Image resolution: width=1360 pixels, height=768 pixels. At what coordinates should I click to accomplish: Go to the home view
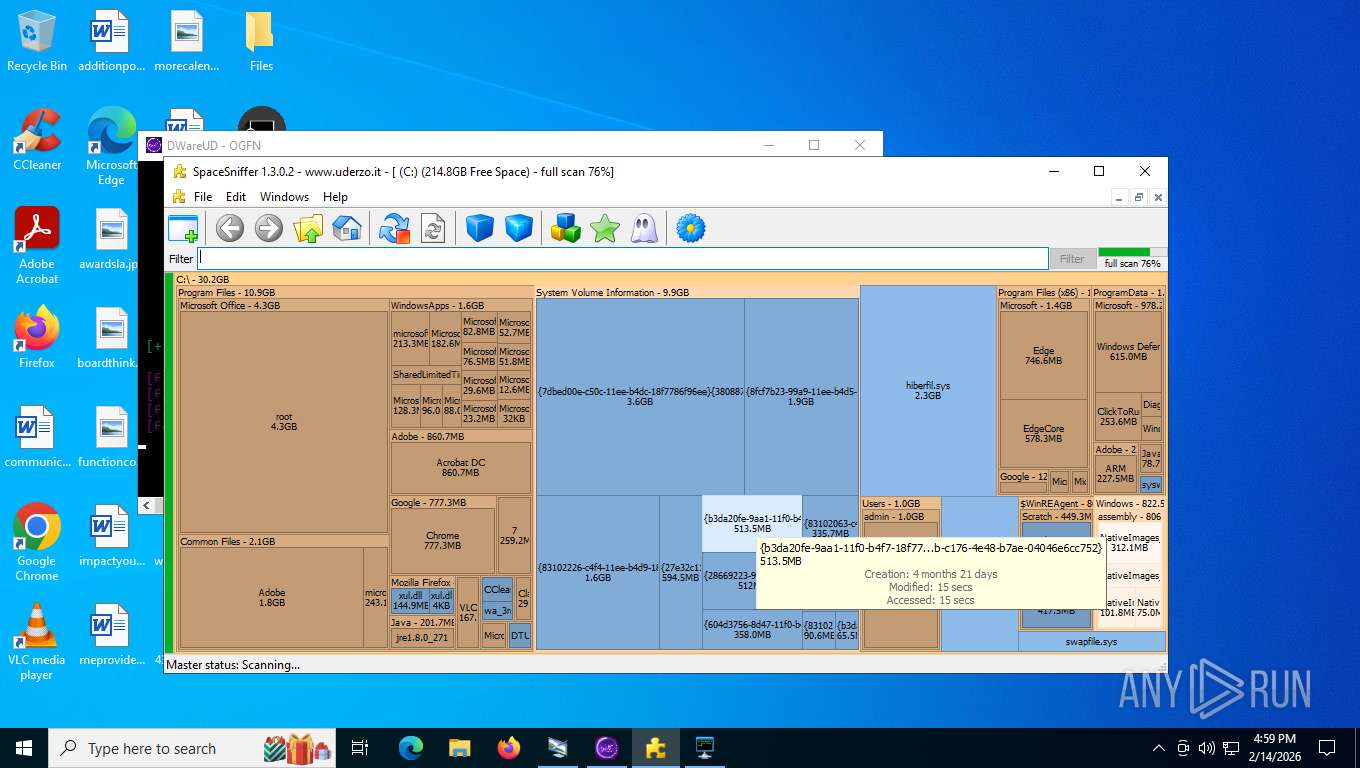click(x=346, y=228)
